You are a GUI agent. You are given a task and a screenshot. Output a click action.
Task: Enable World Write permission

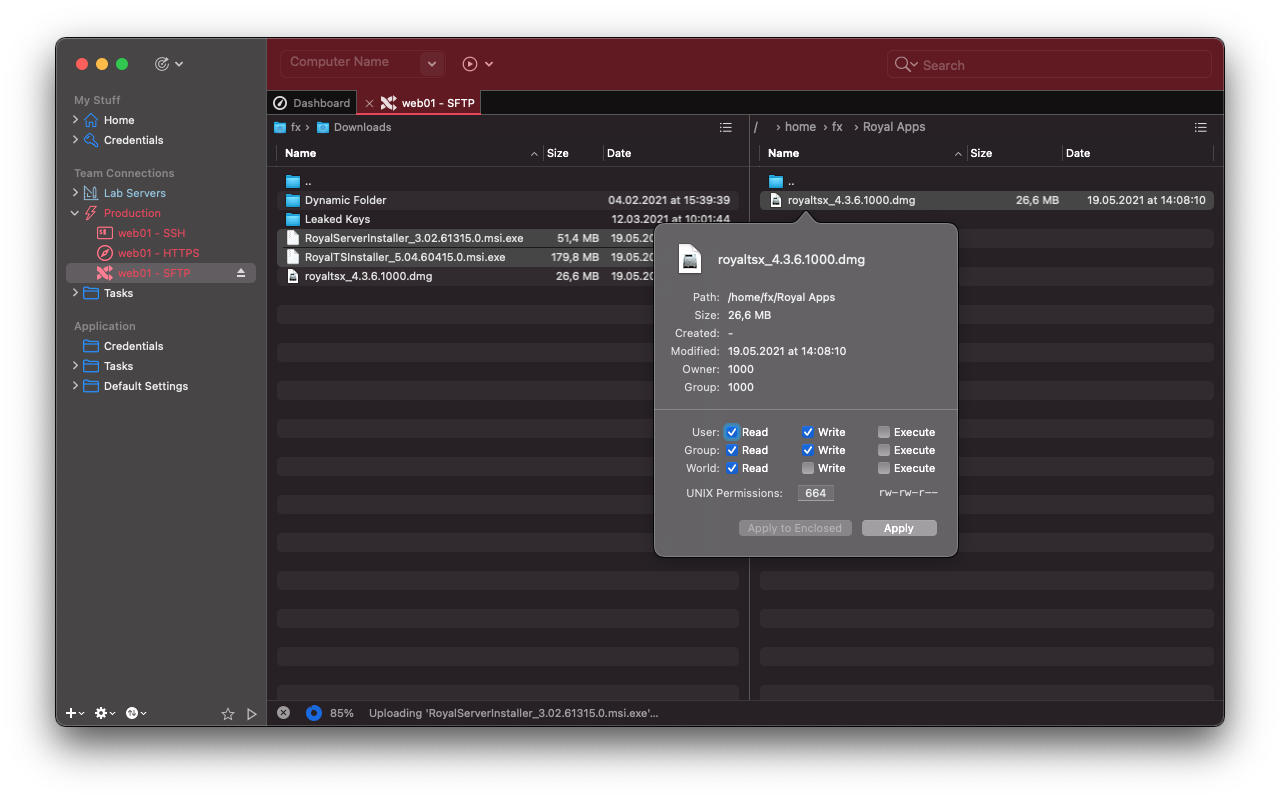(x=808, y=467)
